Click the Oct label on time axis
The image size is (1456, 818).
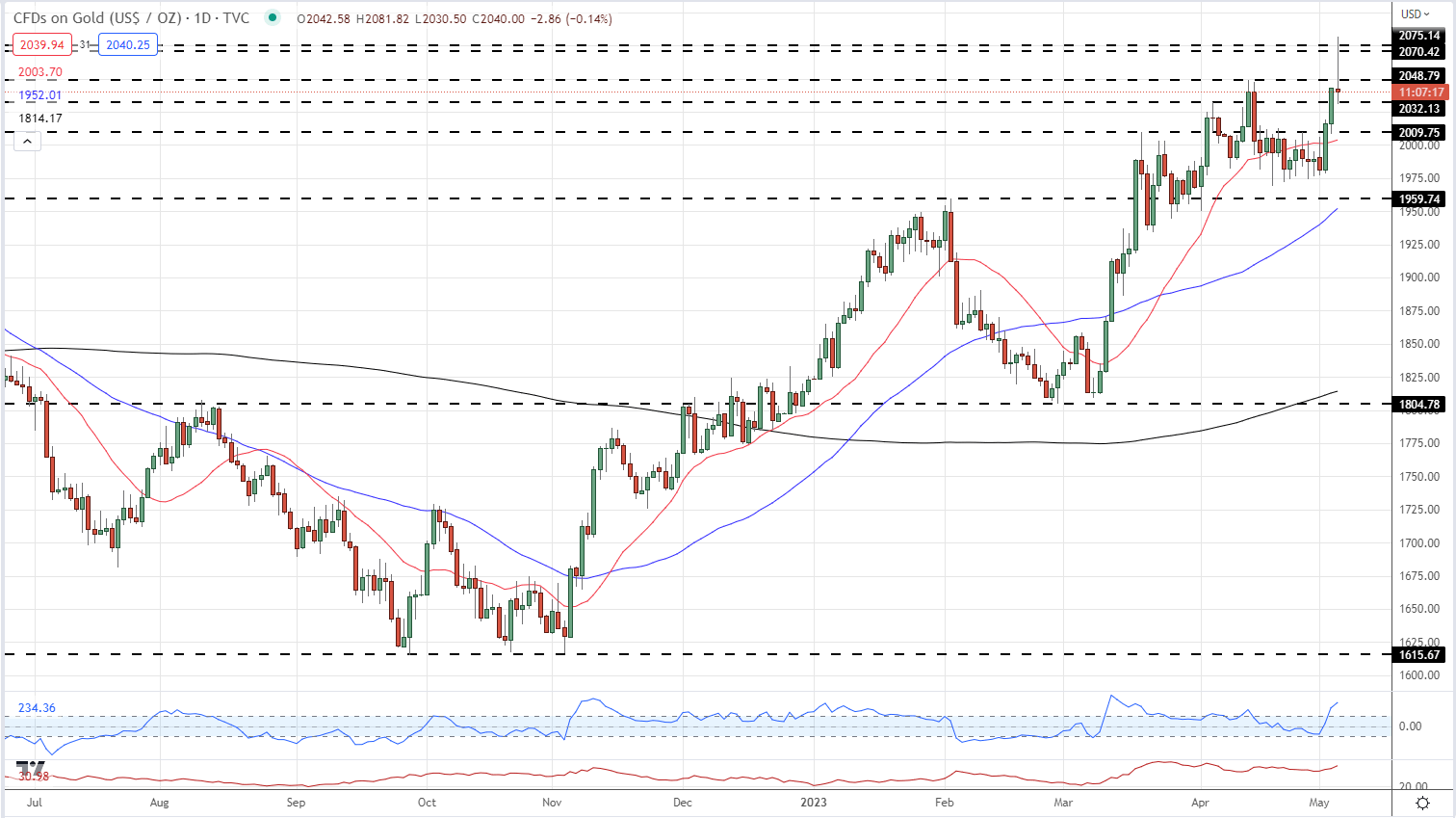point(427,802)
